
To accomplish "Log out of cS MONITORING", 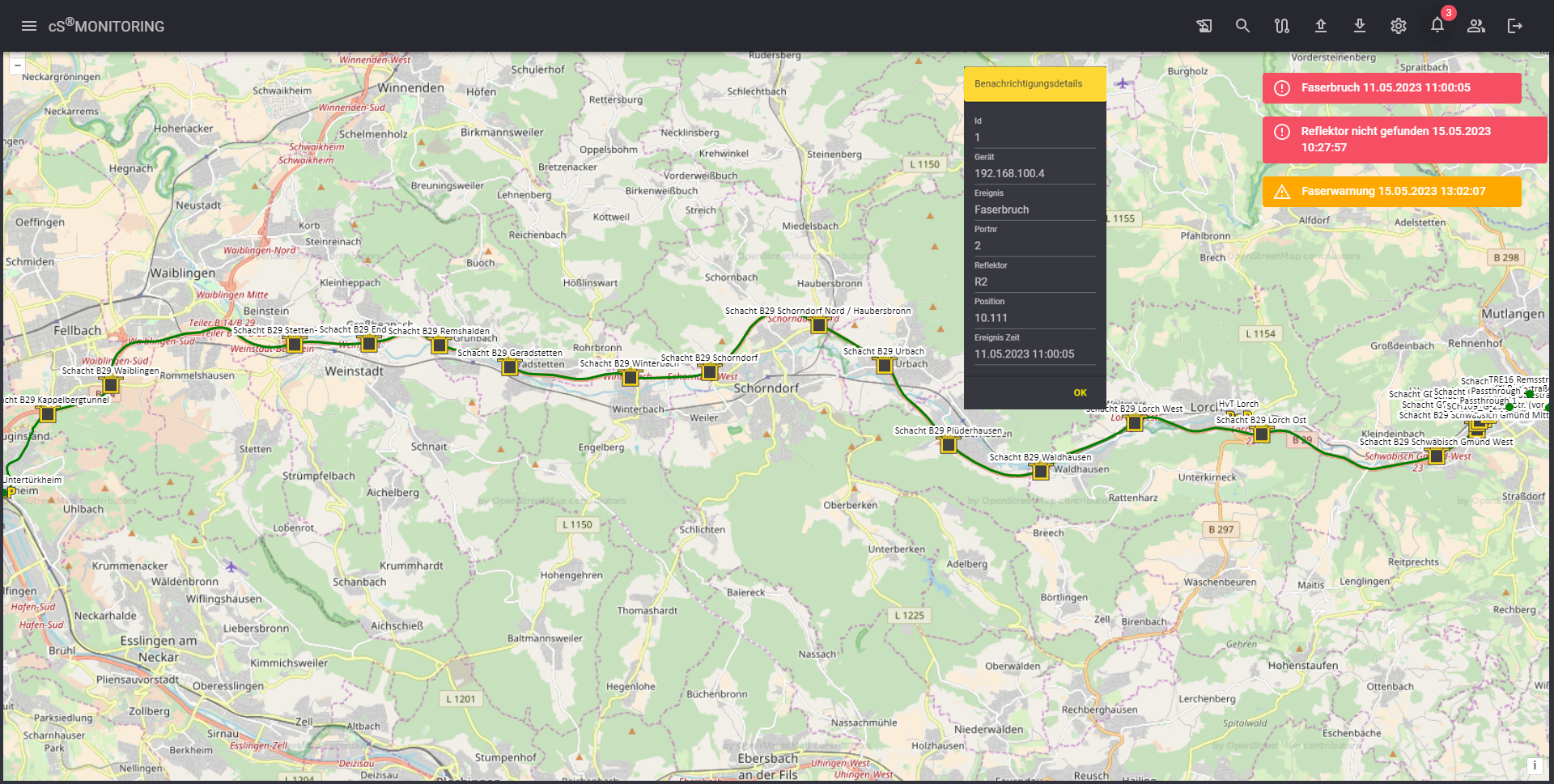I will [1514, 26].
